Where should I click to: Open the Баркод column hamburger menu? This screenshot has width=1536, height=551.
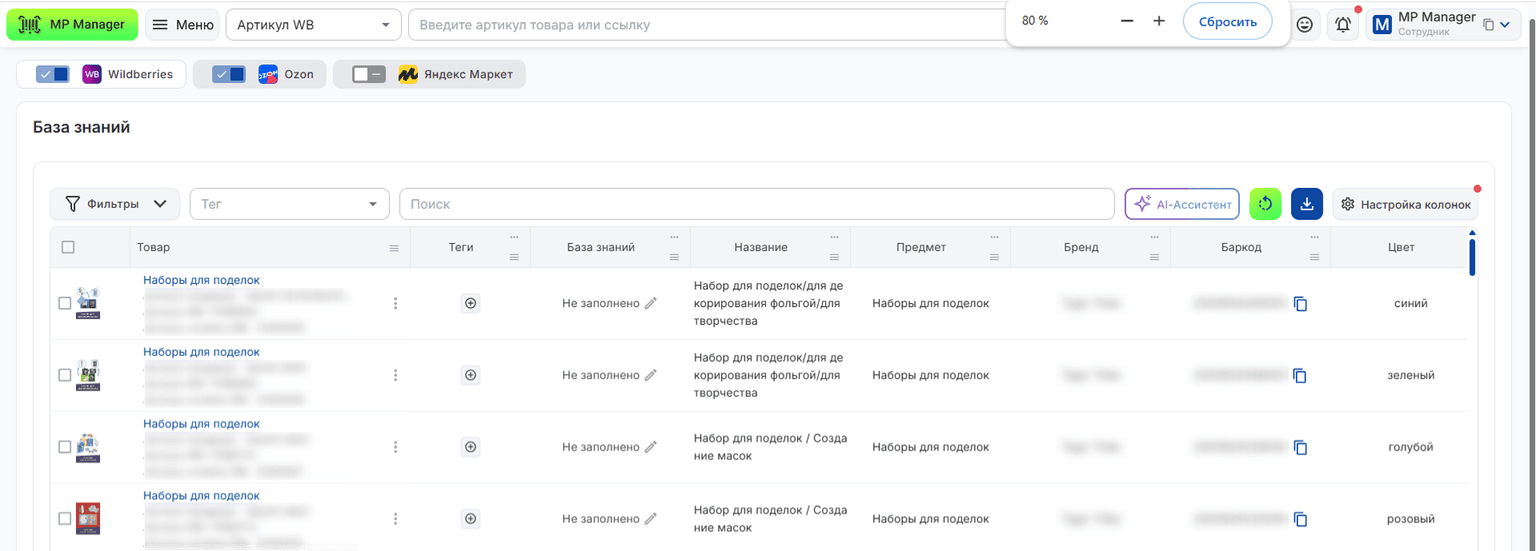(1314, 257)
